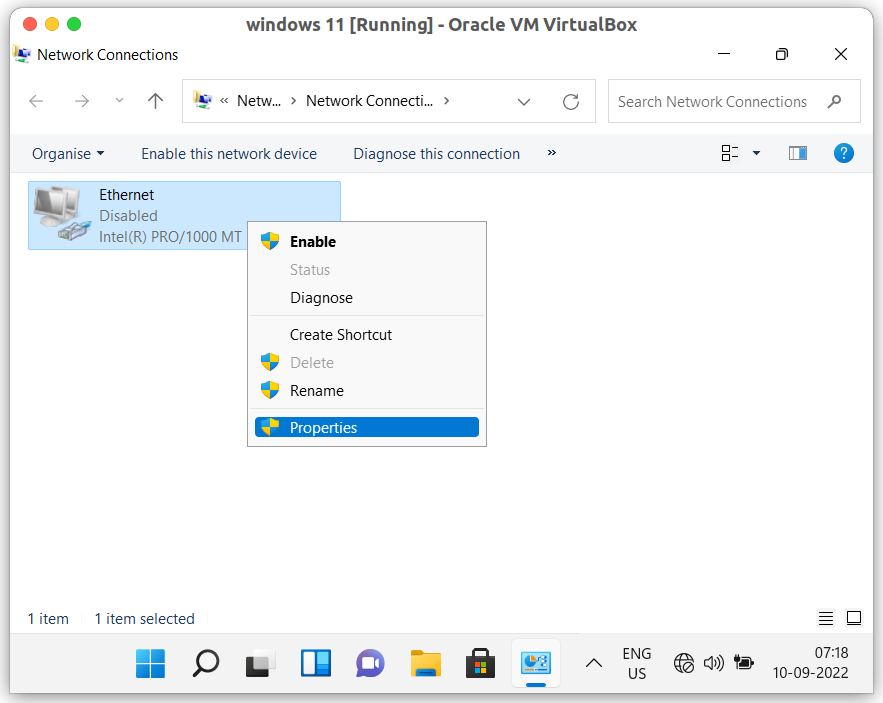
Task: Open the blue Help question mark icon
Action: (843, 153)
